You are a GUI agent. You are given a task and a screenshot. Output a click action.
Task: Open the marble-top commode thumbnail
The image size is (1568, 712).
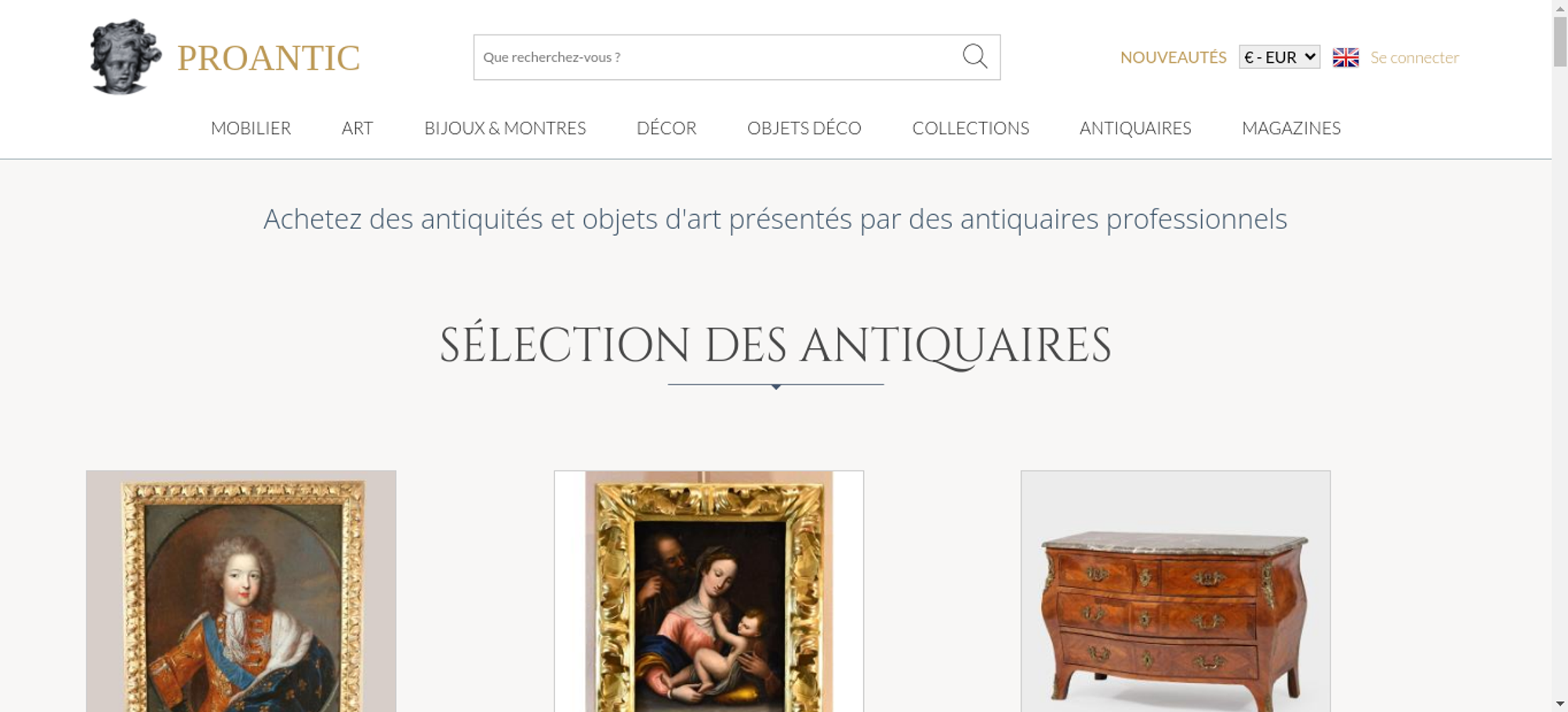(x=1175, y=591)
